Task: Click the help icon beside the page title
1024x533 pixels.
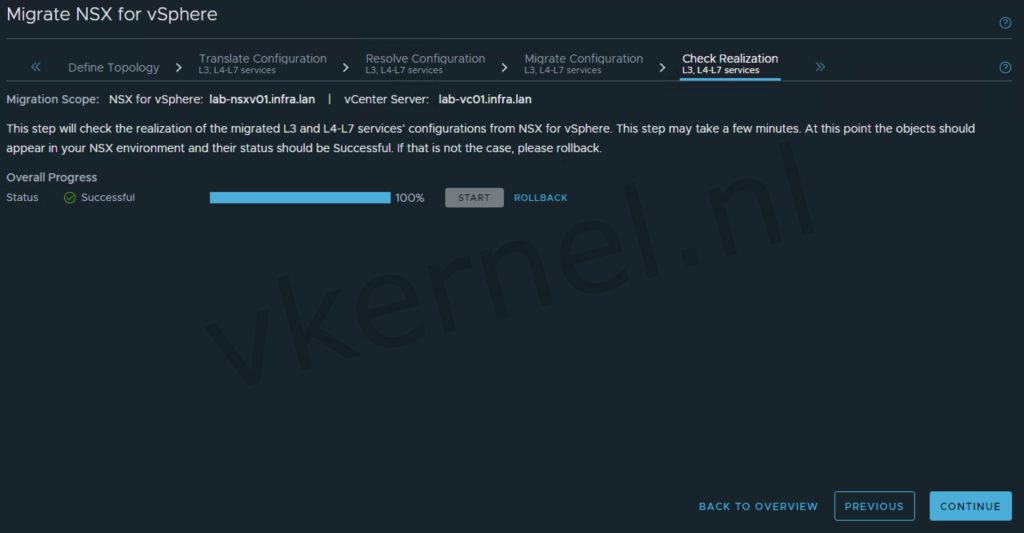Action: click(x=1005, y=23)
